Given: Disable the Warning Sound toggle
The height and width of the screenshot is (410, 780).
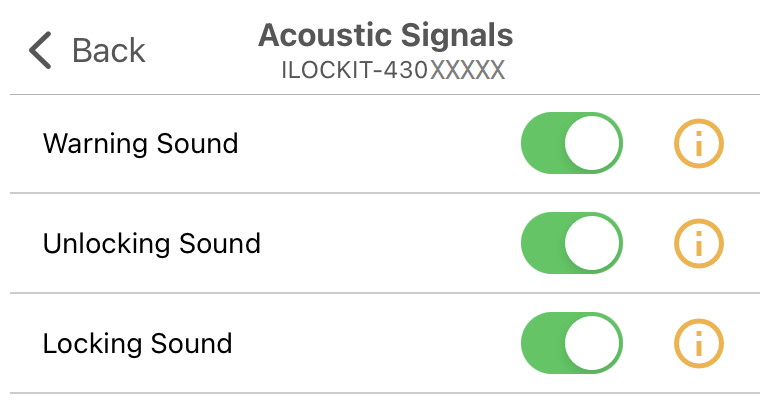Looking at the screenshot, I should point(572,144).
